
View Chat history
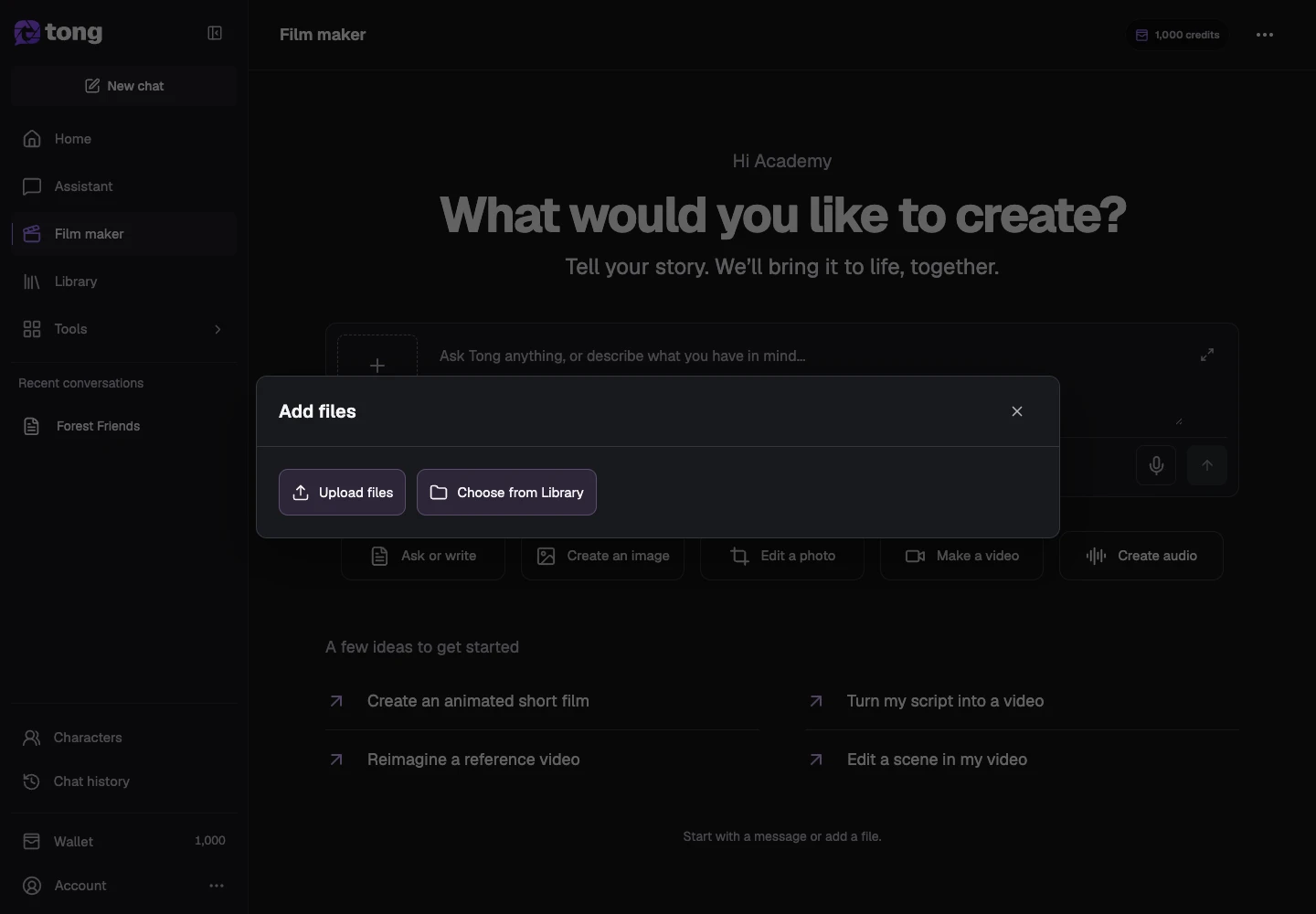124,781
